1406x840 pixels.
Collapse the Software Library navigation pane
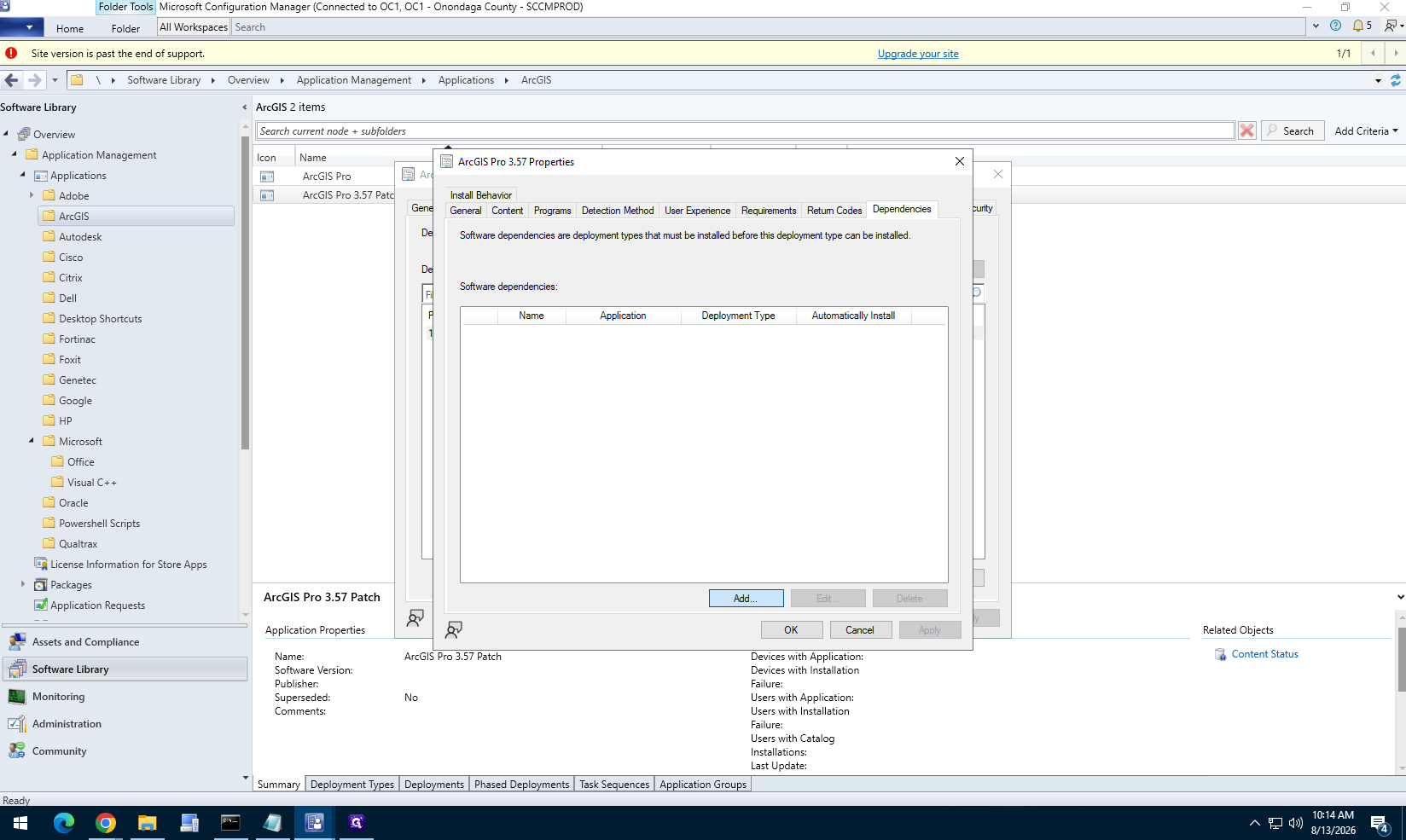coord(245,107)
